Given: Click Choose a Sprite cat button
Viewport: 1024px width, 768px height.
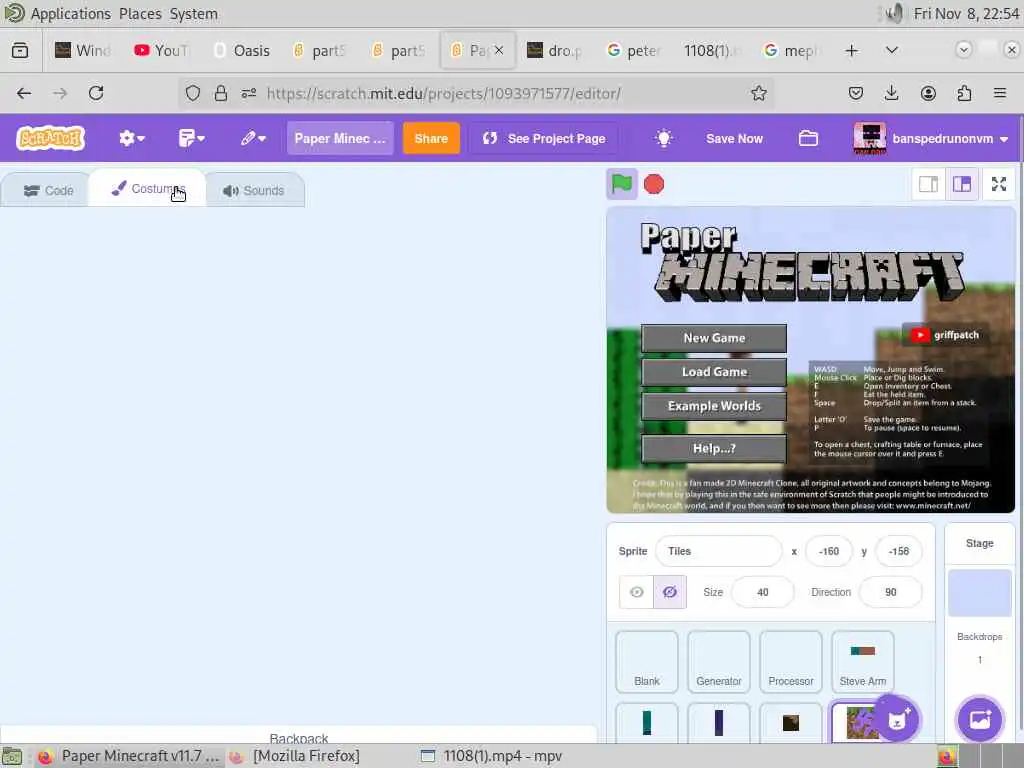Looking at the screenshot, I should 897,719.
